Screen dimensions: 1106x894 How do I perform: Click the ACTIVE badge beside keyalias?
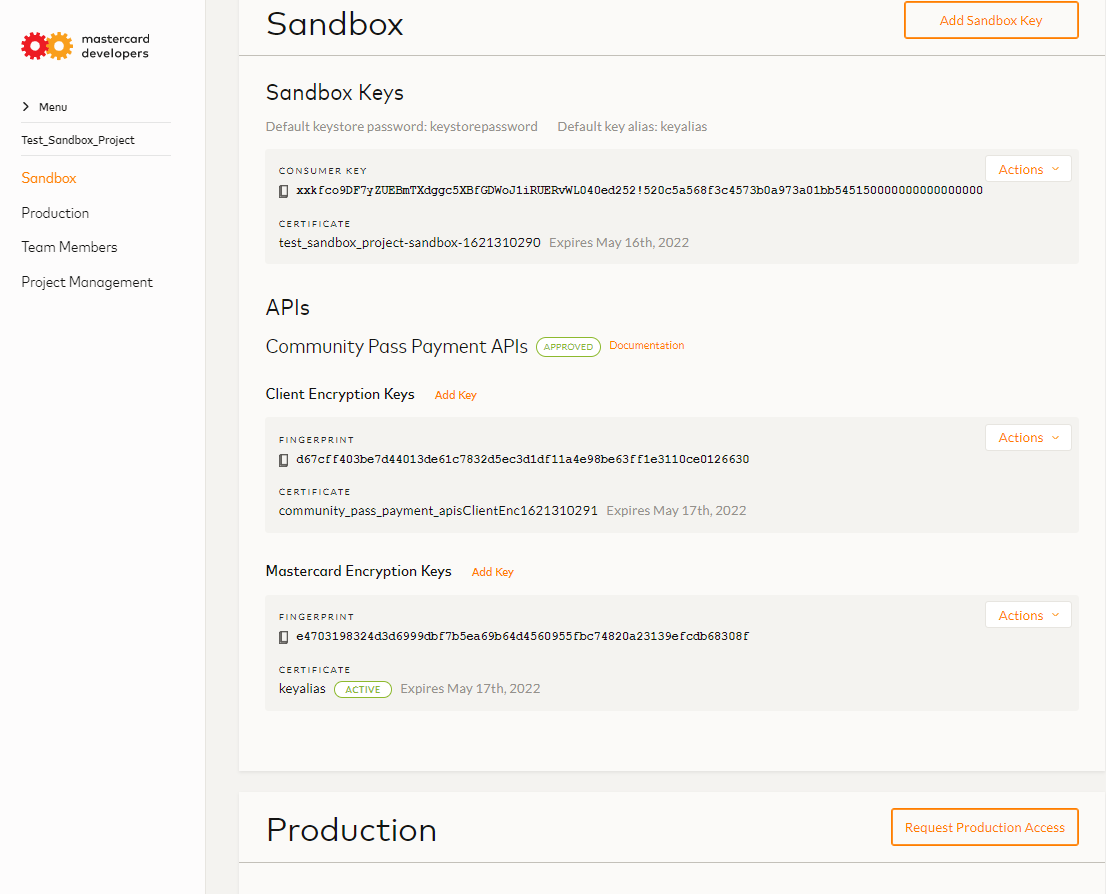[x=363, y=690]
